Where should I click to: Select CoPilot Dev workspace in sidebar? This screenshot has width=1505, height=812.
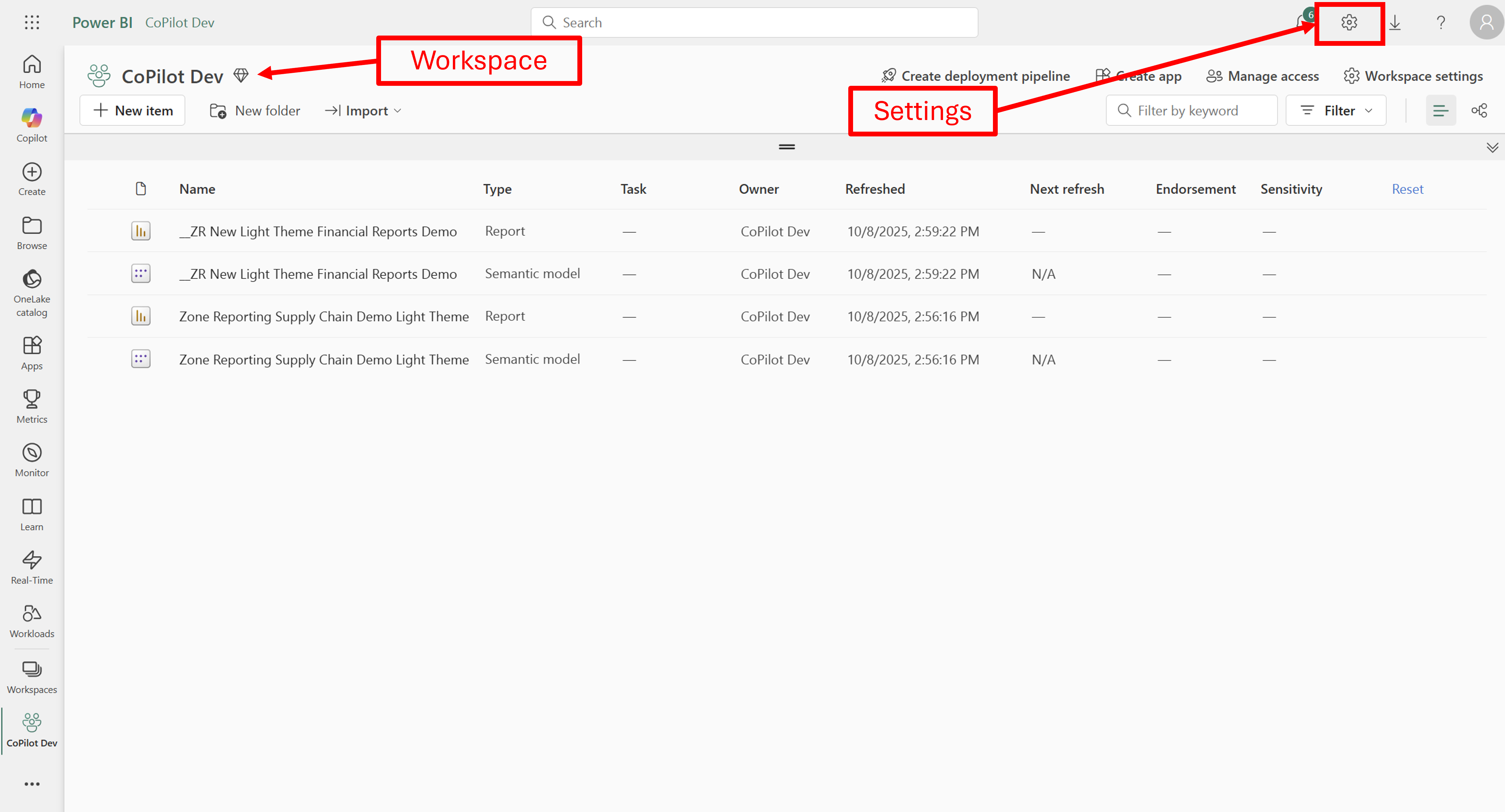coord(31,730)
